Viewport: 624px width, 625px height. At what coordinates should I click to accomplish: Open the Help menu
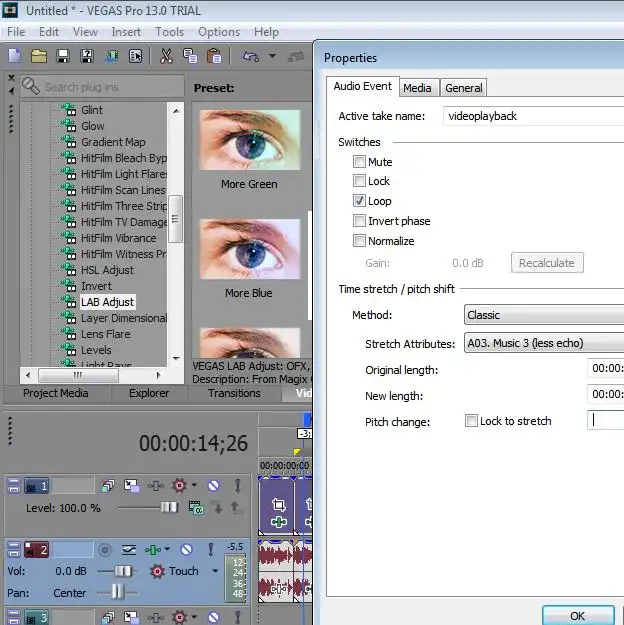coord(266,32)
